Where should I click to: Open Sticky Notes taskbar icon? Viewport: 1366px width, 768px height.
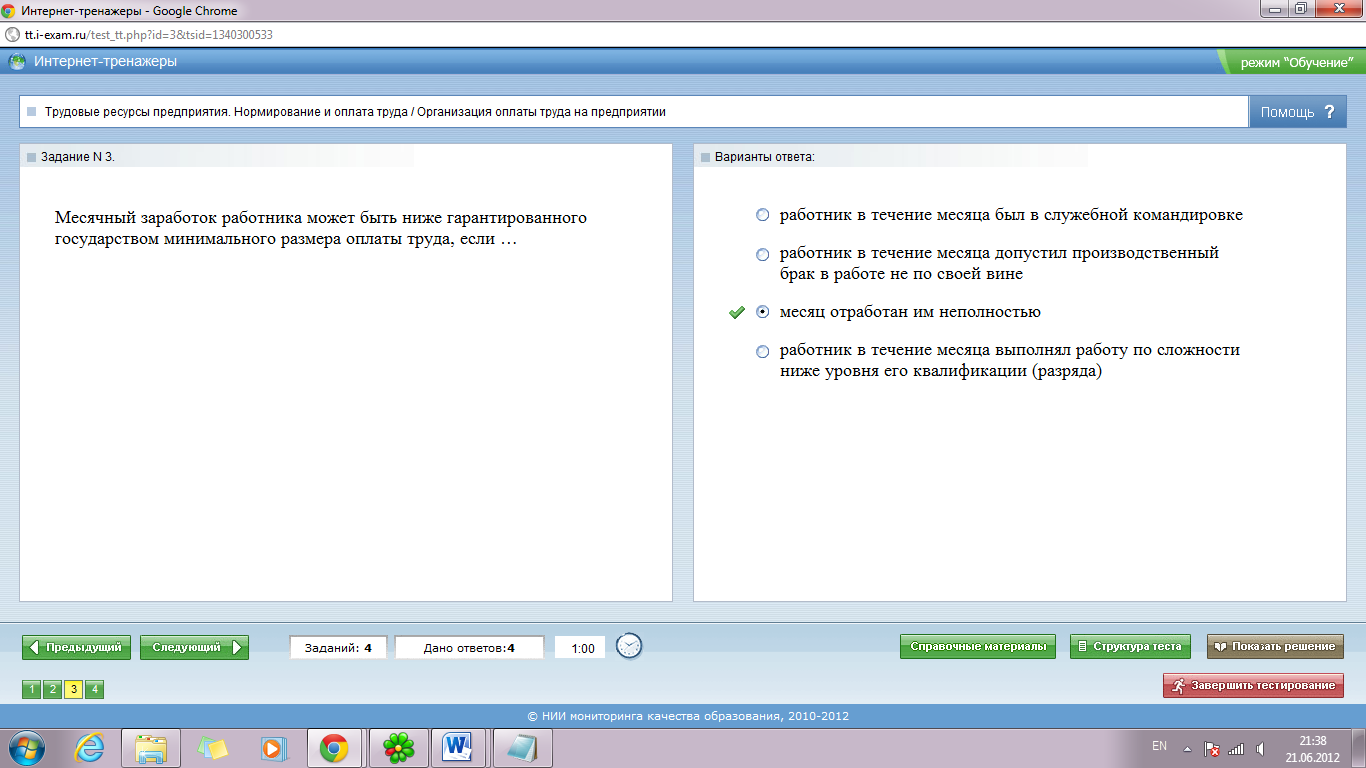coord(213,747)
